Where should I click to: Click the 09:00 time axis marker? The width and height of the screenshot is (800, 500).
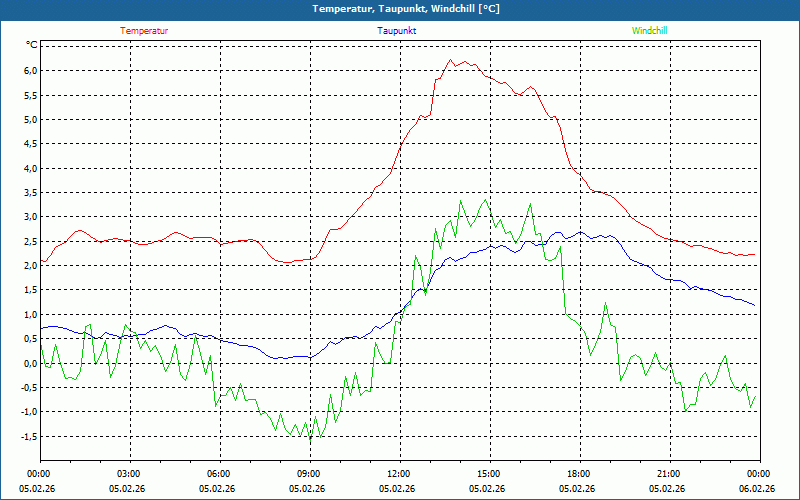click(309, 474)
